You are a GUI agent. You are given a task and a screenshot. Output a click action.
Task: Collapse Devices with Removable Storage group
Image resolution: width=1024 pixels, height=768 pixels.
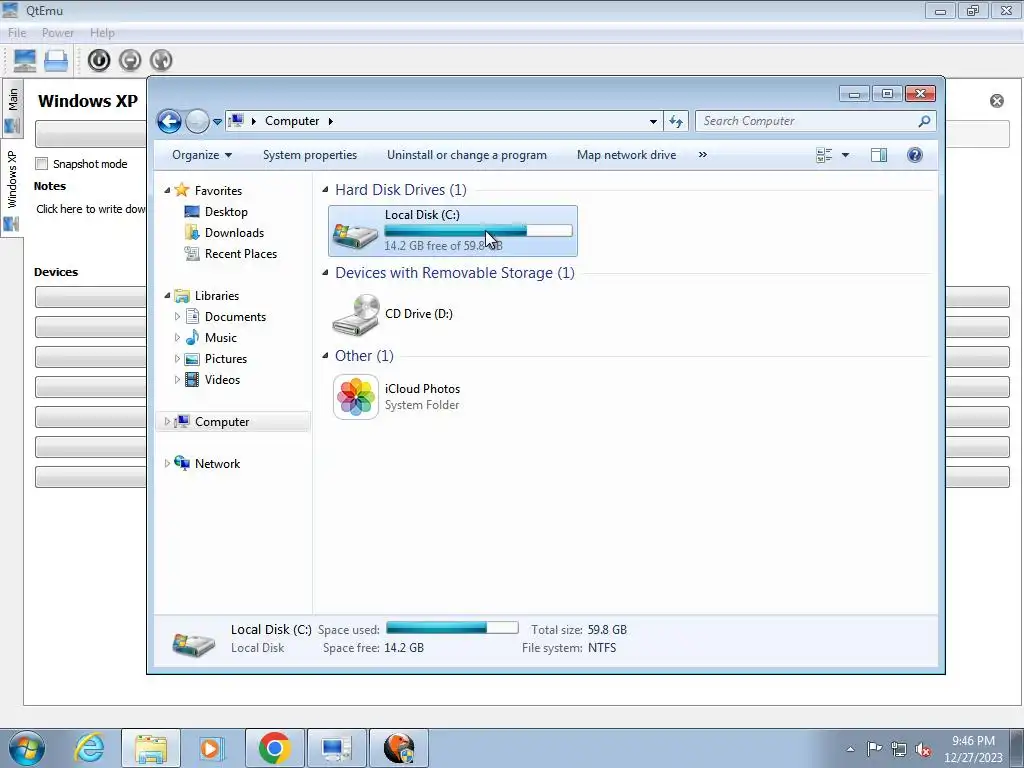click(x=325, y=273)
